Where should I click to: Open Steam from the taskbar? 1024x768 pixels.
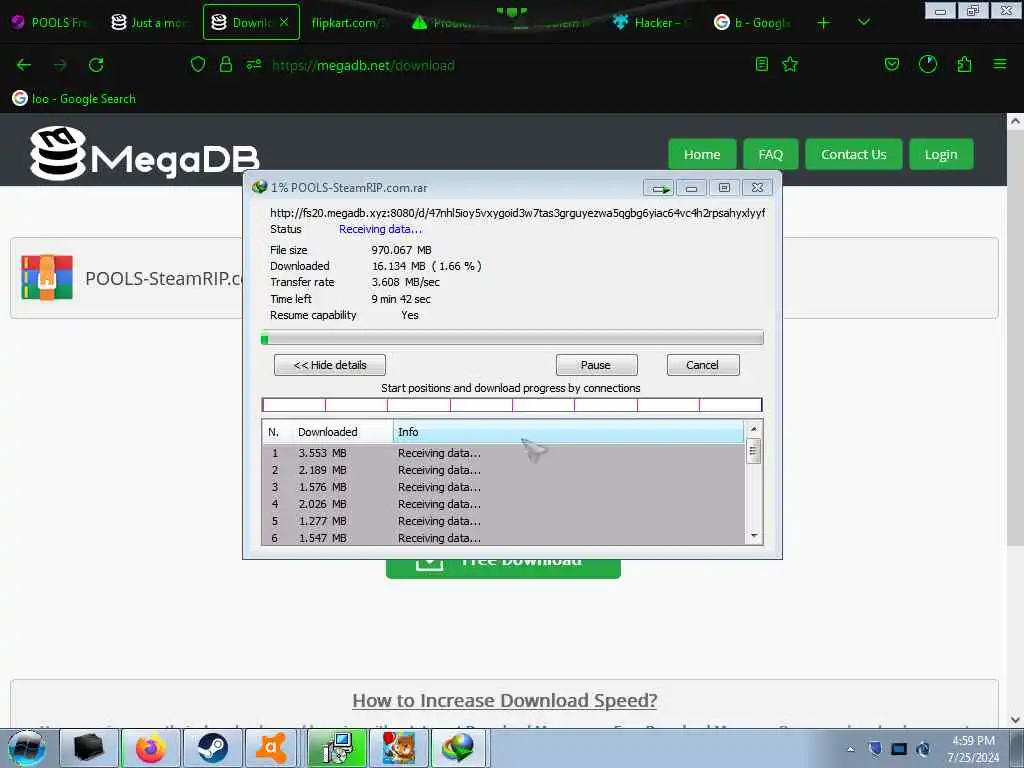pos(212,748)
